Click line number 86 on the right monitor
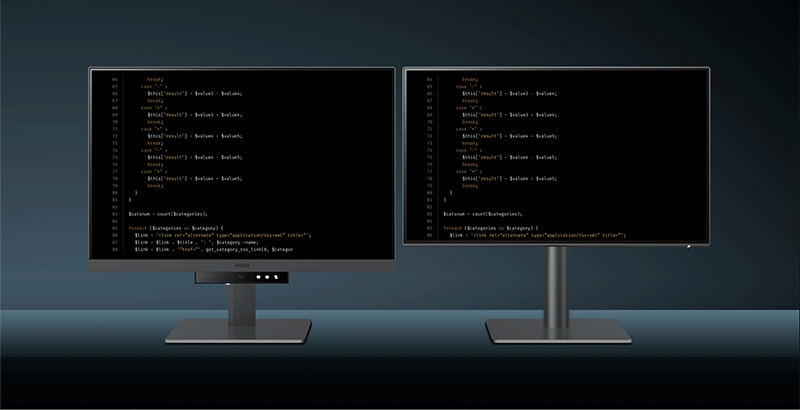 [429, 235]
